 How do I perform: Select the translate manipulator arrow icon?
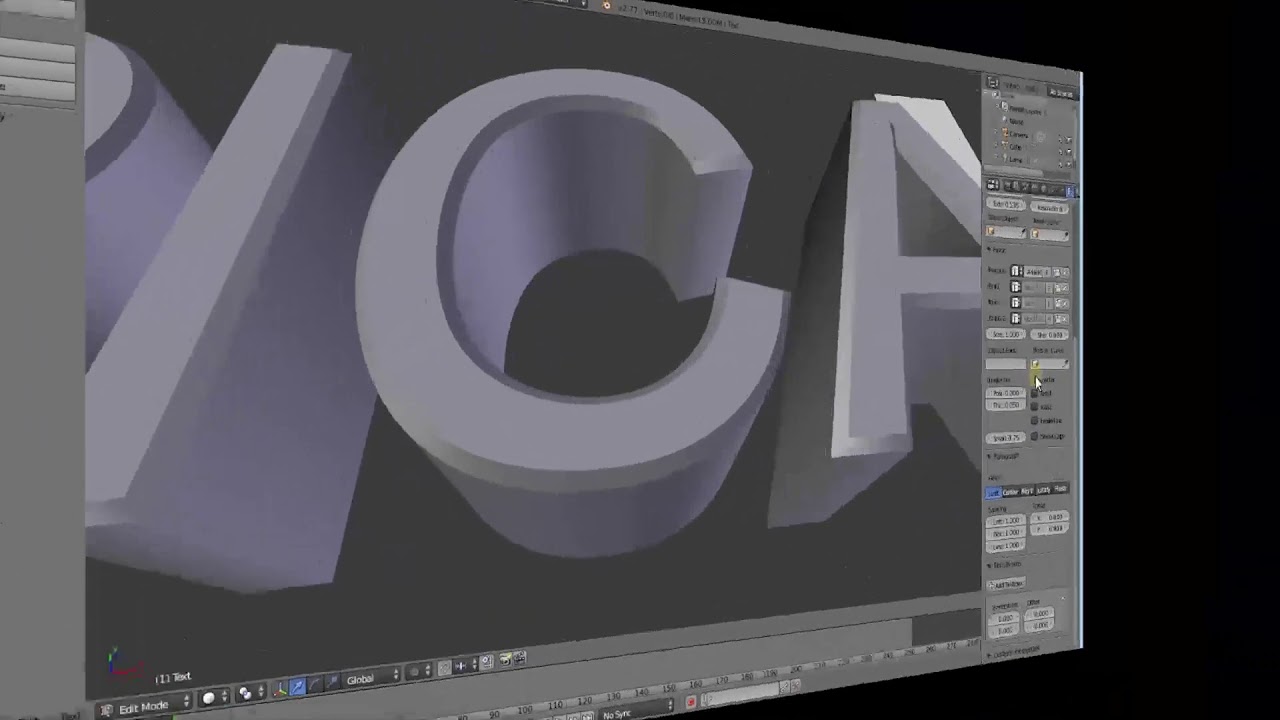(x=298, y=687)
